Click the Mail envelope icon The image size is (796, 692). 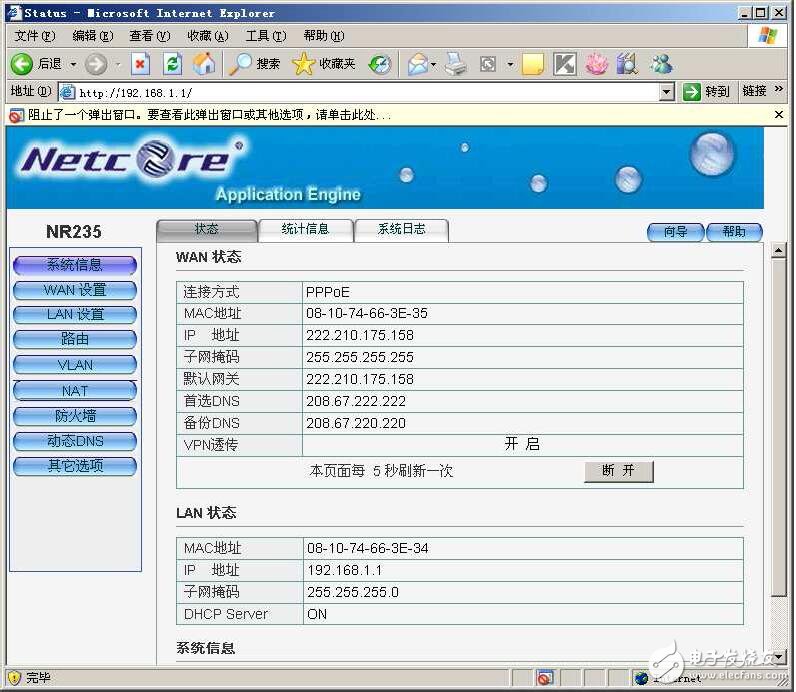pyautogui.click(x=417, y=64)
